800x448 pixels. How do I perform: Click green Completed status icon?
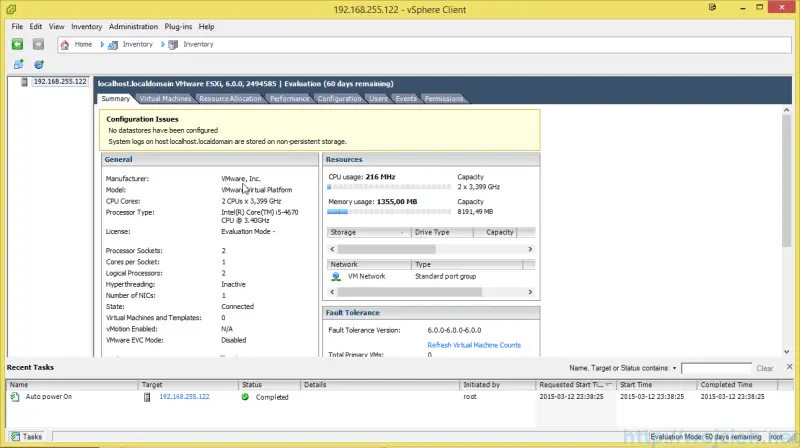coord(245,397)
